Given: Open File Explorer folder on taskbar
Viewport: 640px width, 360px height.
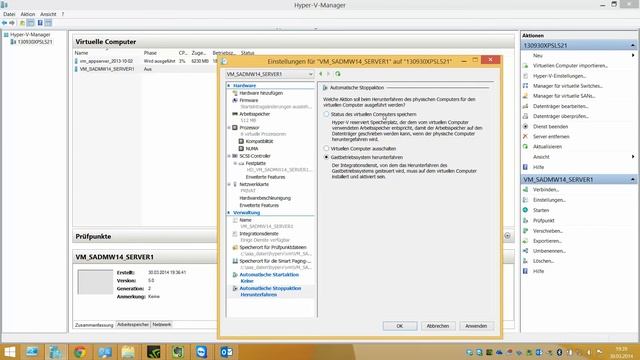Looking at the screenshot, I should pyautogui.click(x=128, y=352).
